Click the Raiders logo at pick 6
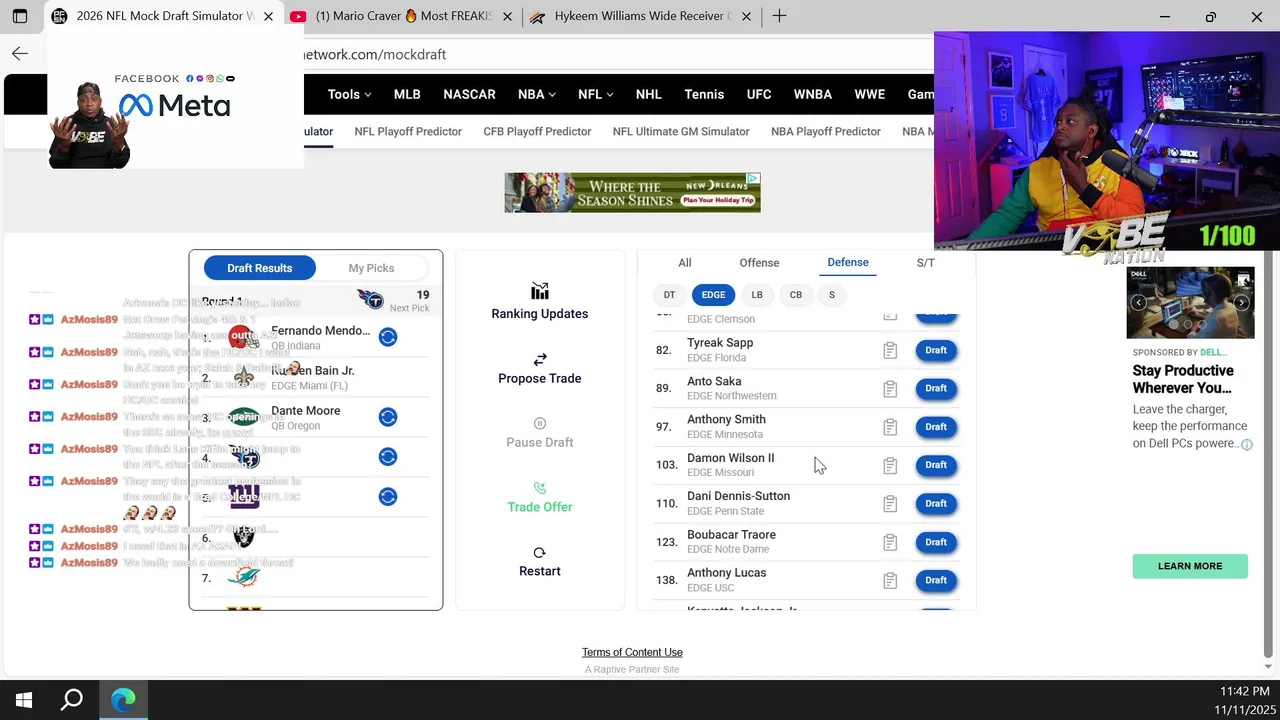Screen dimensions: 1280x720 (243, 538)
